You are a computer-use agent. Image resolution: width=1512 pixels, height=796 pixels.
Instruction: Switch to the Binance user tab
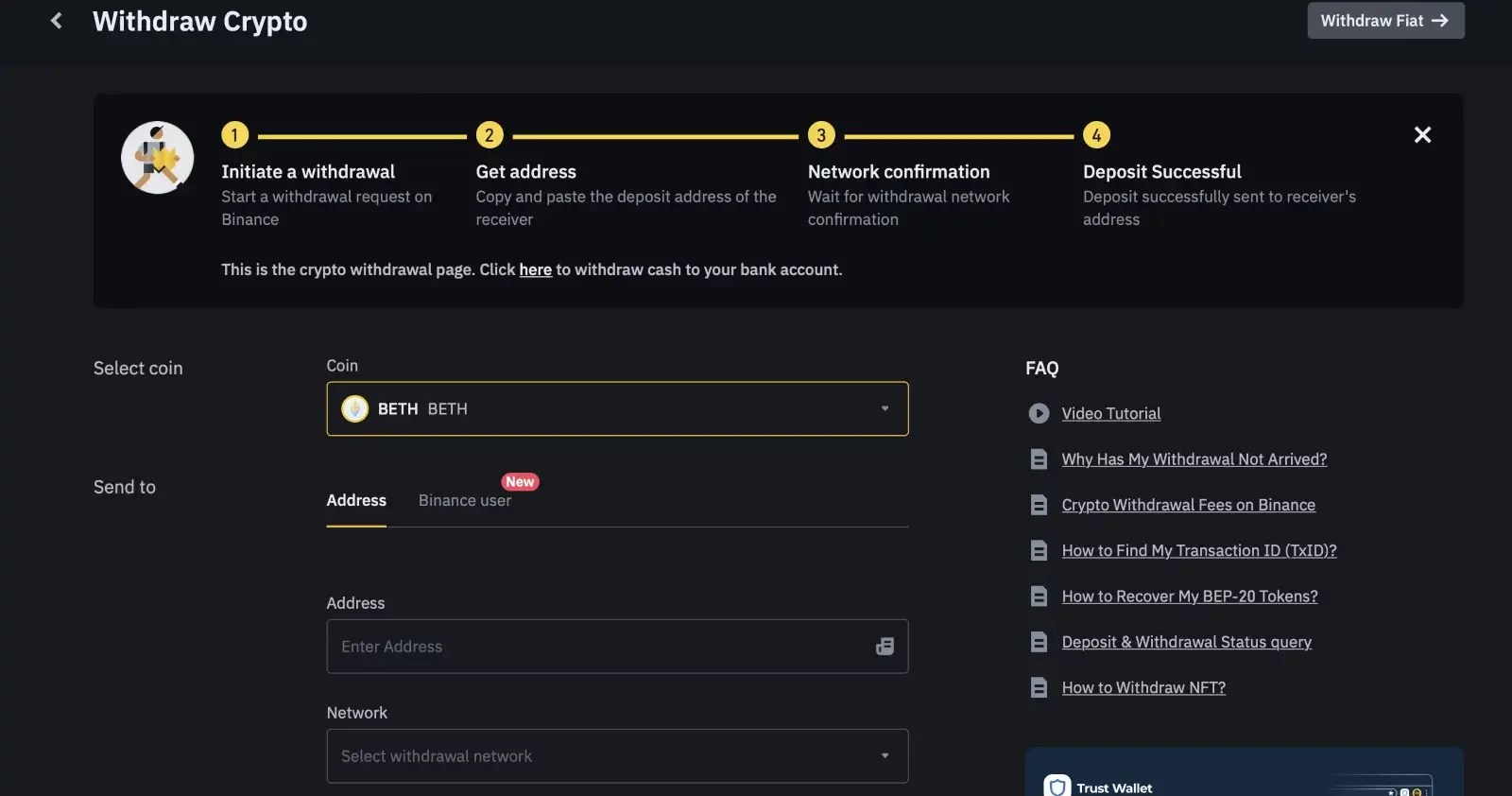465,500
